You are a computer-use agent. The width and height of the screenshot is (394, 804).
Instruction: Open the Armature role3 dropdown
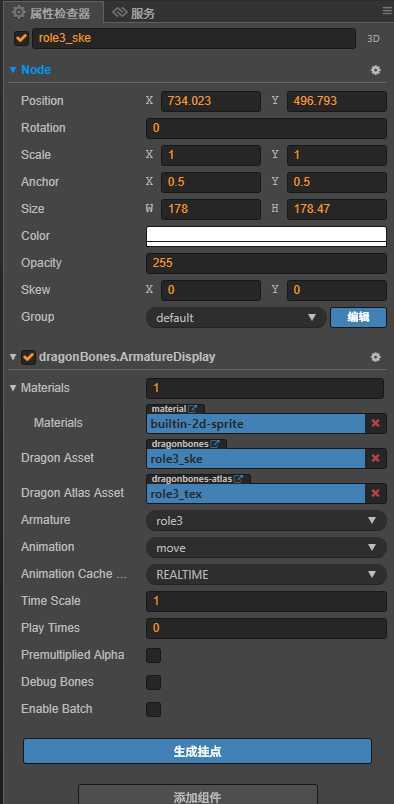(x=266, y=520)
